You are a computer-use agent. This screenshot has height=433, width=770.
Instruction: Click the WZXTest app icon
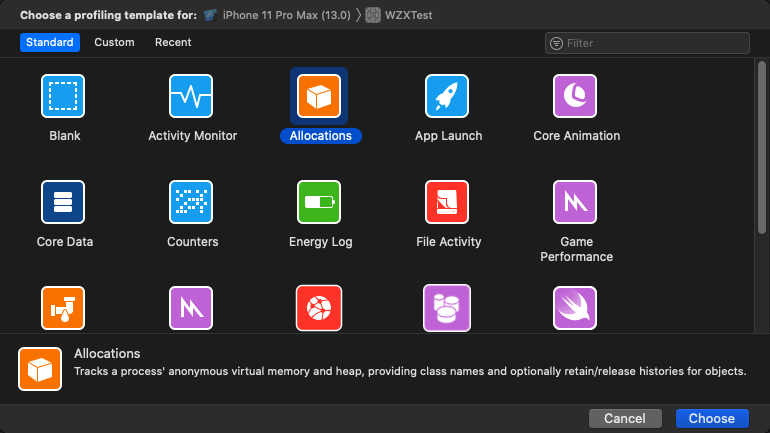373,15
